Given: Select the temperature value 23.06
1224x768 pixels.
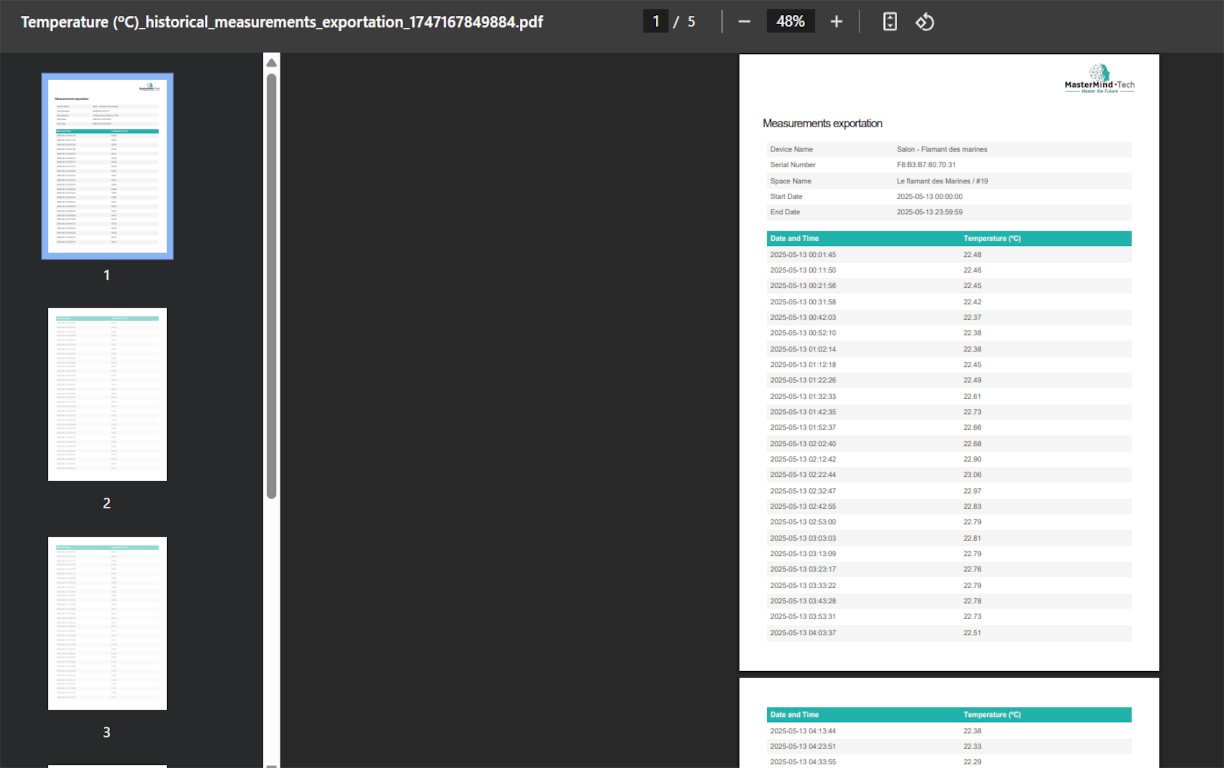Looking at the screenshot, I should click(x=972, y=475).
